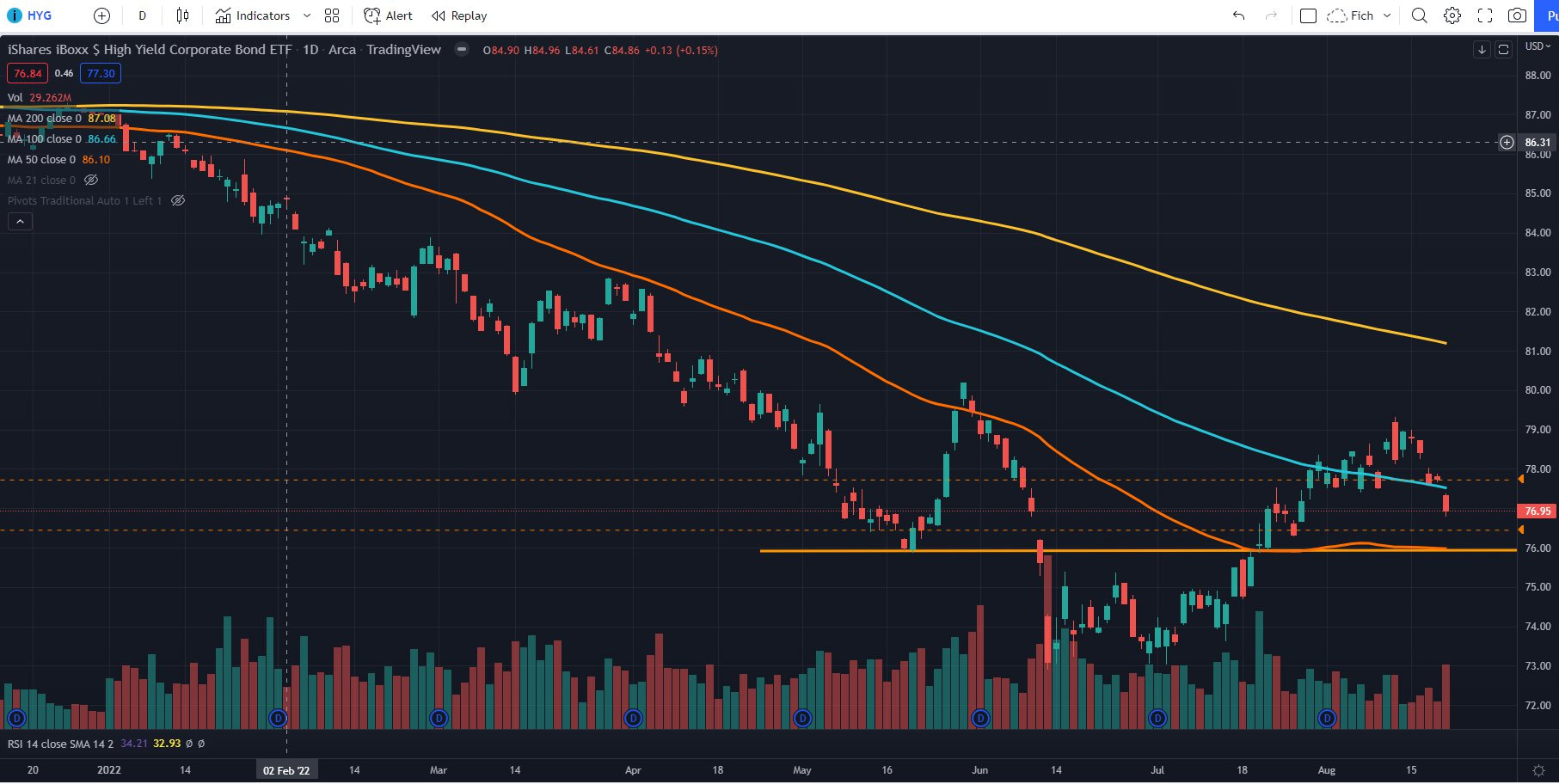Open quick search magnifier
This screenshot has width=1559, height=784.
[x=1420, y=15]
